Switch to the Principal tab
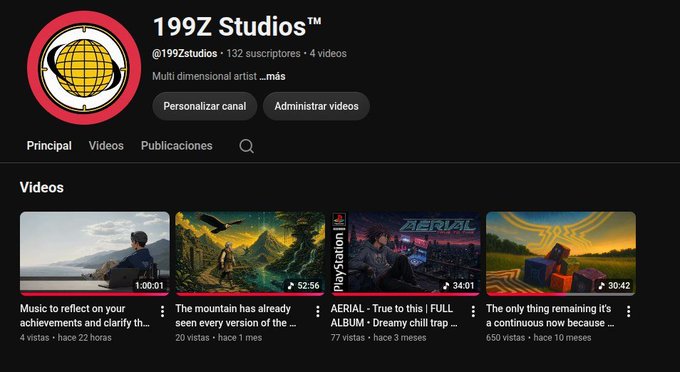Image resolution: width=680 pixels, height=372 pixels. click(x=49, y=146)
